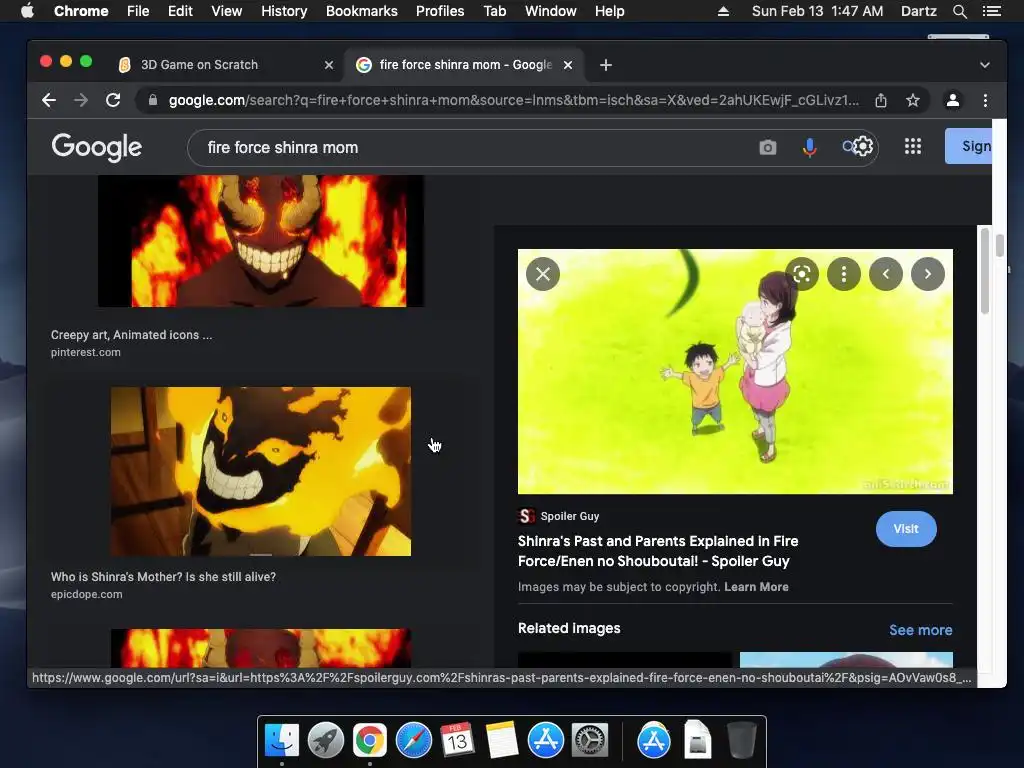Screen dimensions: 1024x768
Task: Click the Chrome icon in the Dock
Action: pyautogui.click(x=370, y=740)
